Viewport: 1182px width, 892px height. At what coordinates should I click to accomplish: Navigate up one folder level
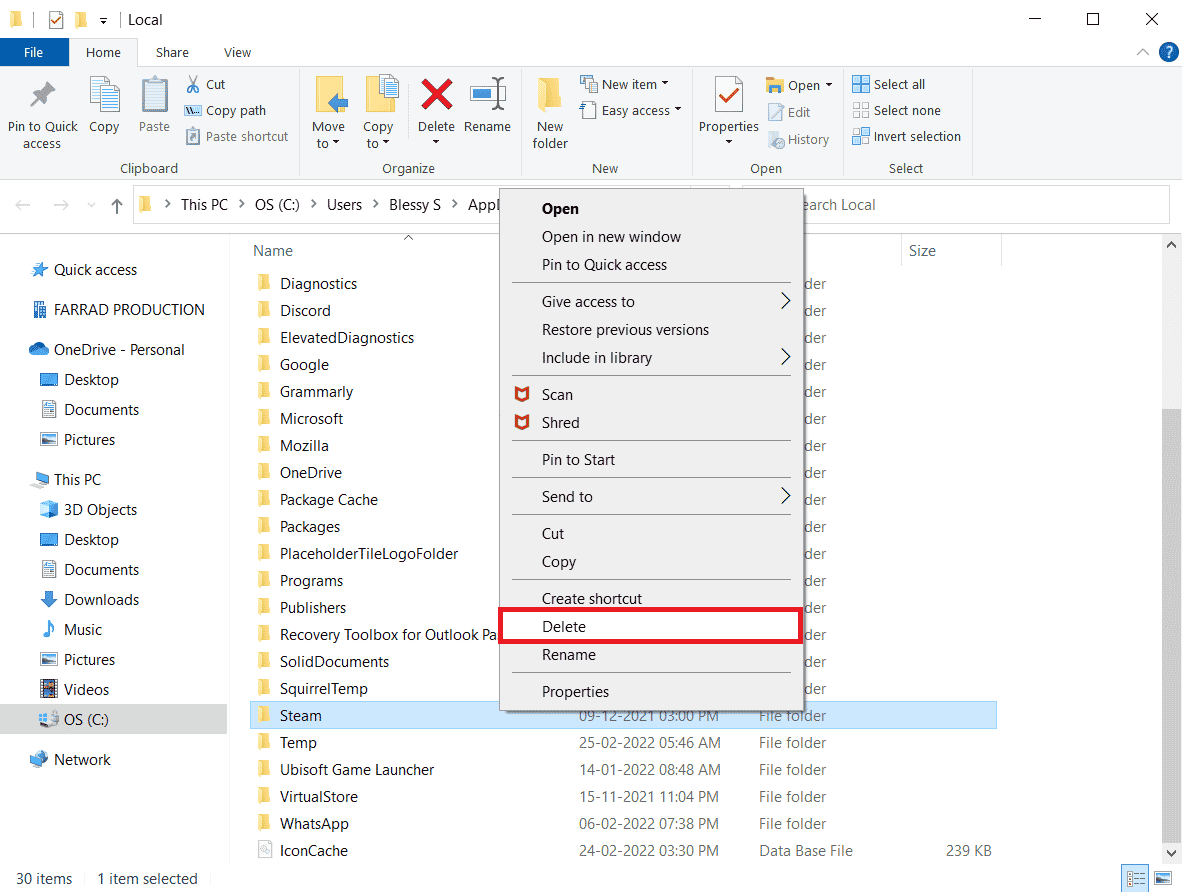[x=117, y=204]
